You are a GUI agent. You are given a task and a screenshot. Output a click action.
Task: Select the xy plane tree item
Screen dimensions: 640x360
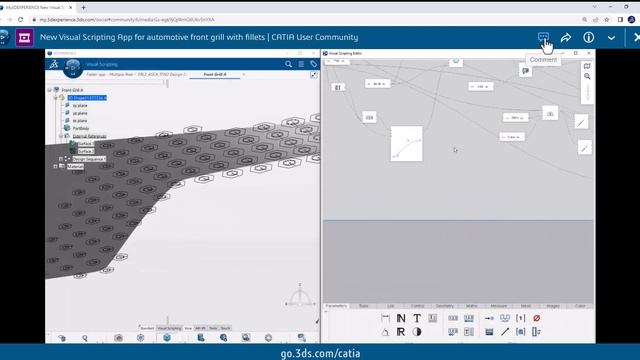80,105
